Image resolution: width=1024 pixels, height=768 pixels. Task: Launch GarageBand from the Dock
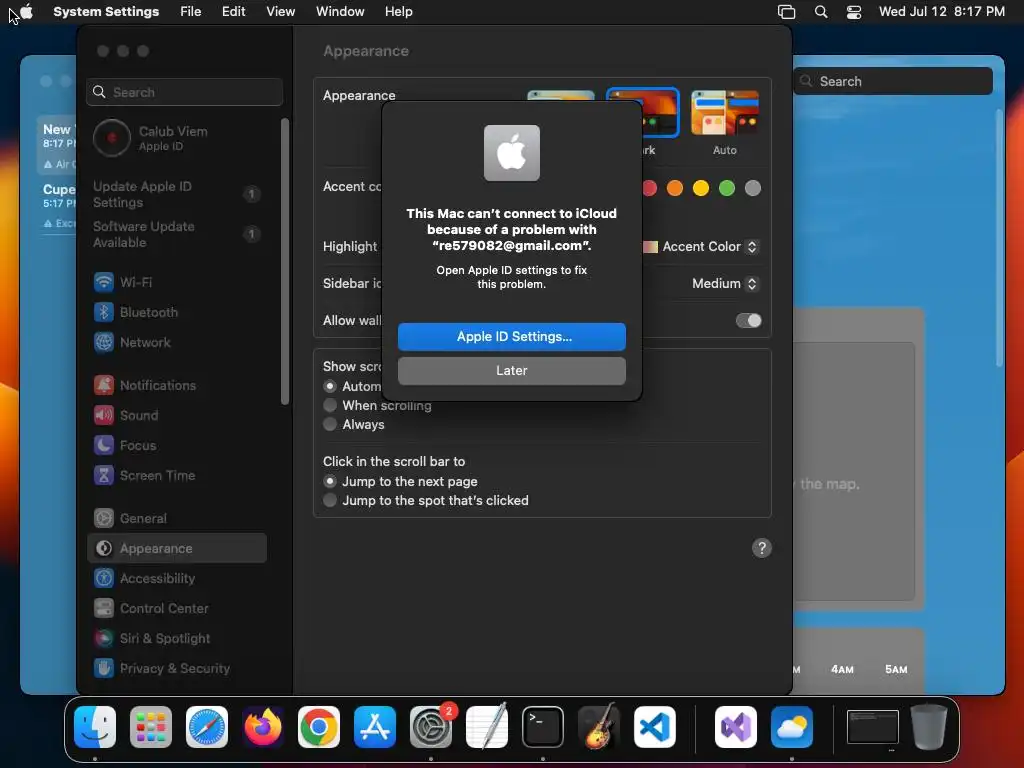[x=599, y=726]
